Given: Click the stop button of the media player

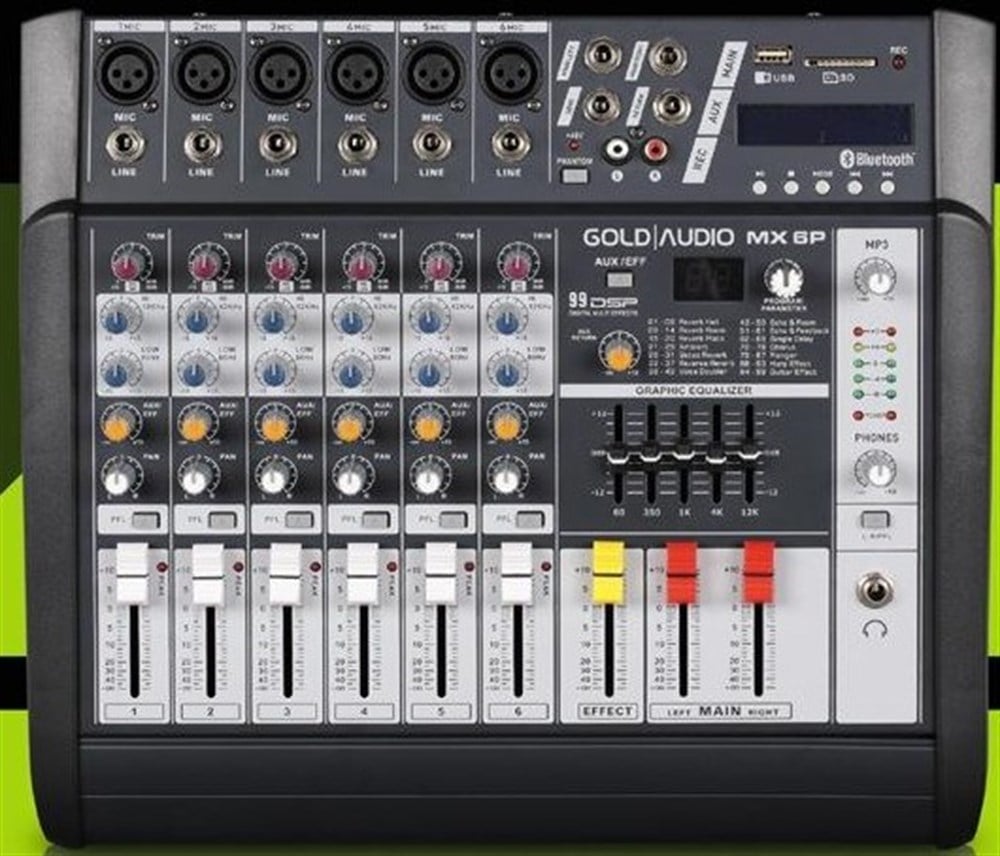Looking at the screenshot, I should click(x=791, y=188).
